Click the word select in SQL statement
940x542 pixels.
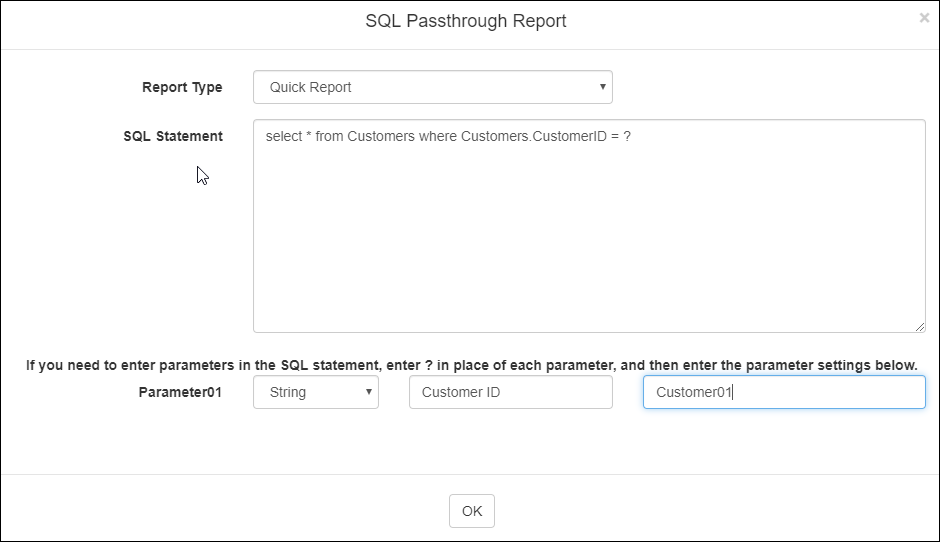284,136
